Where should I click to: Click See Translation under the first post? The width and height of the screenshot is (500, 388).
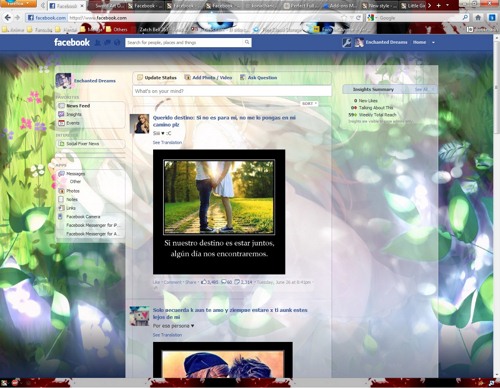[x=167, y=142]
